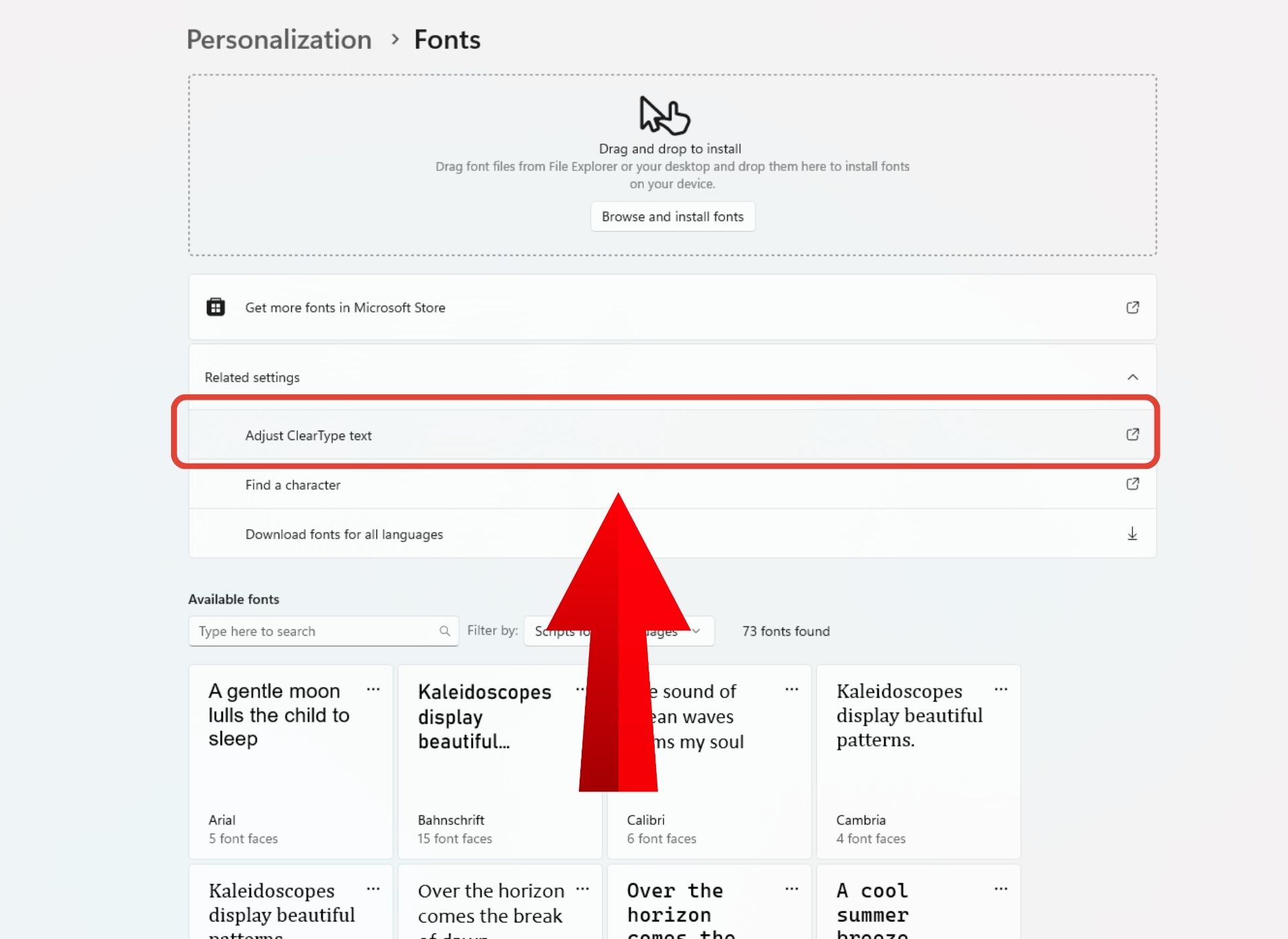The height and width of the screenshot is (939, 1288).
Task: Open the more options dots on Cambria card
Action: coord(1001,689)
